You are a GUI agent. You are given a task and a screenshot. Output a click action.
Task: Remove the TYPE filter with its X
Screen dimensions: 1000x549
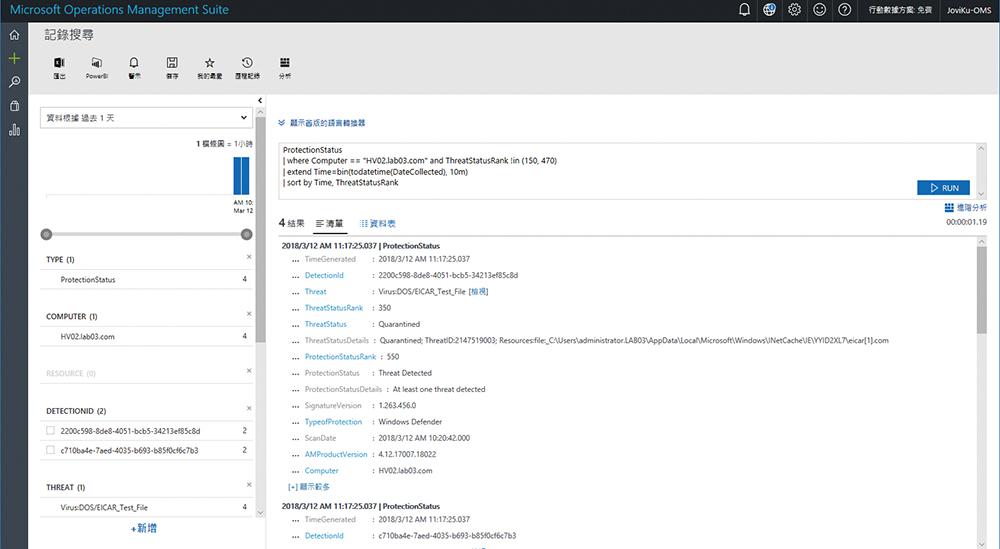(x=249, y=257)
